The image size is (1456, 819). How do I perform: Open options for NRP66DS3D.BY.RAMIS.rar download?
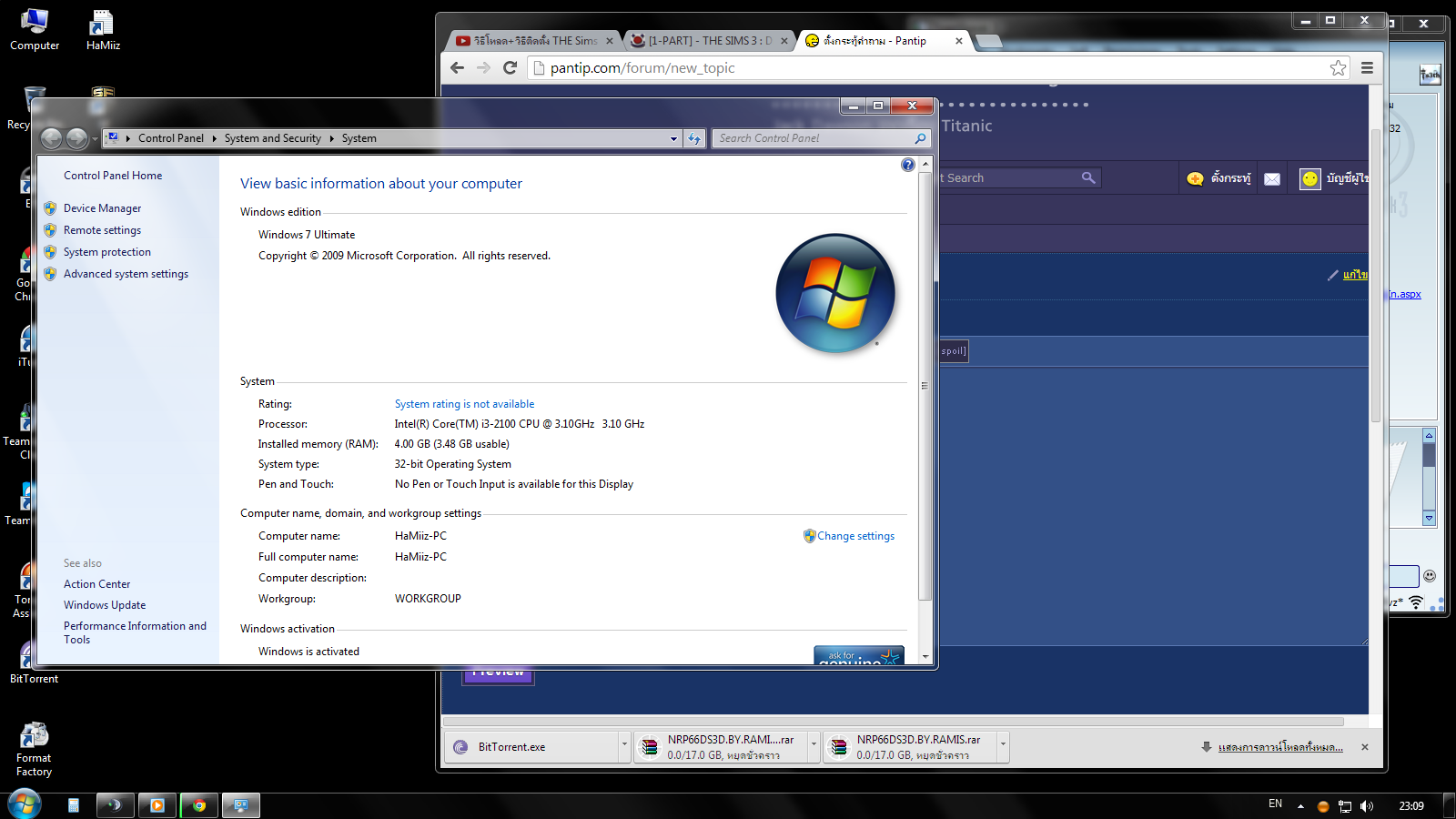pos(1003,745)
